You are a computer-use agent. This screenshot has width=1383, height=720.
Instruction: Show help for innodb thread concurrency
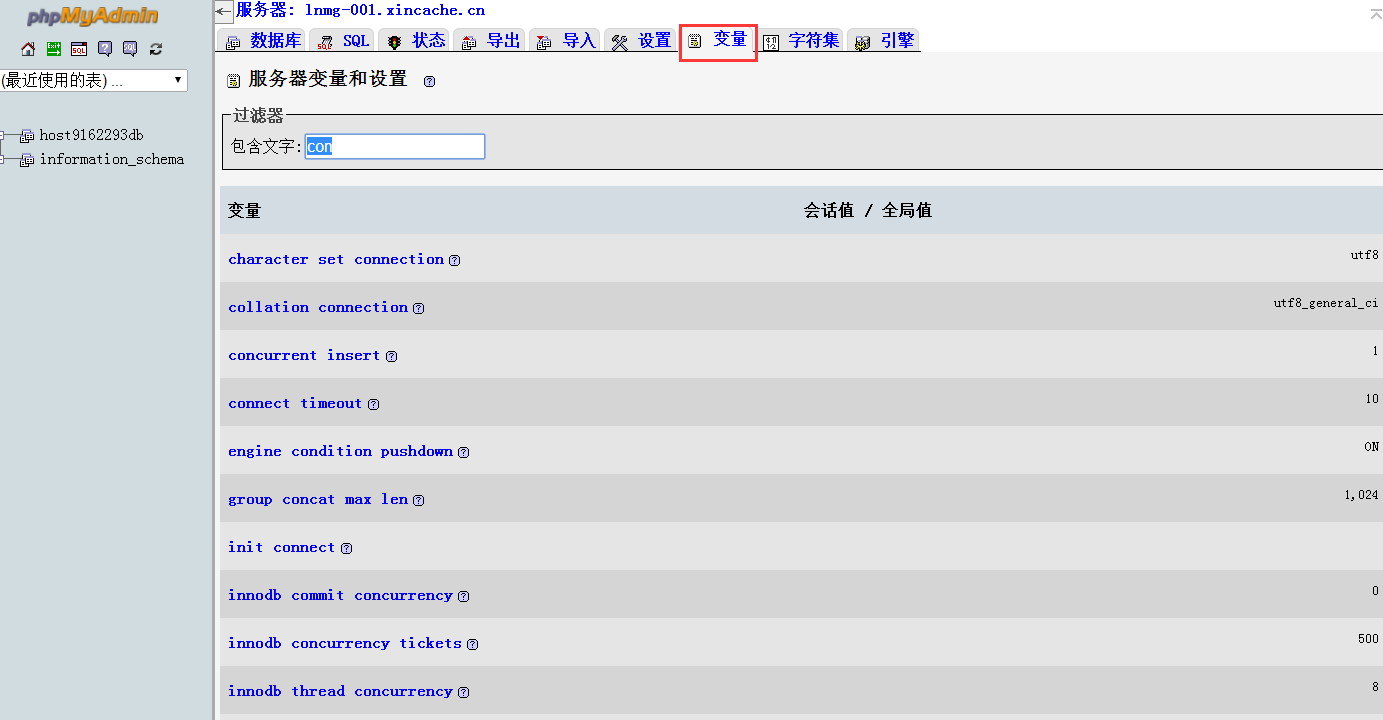click(464, 693)
